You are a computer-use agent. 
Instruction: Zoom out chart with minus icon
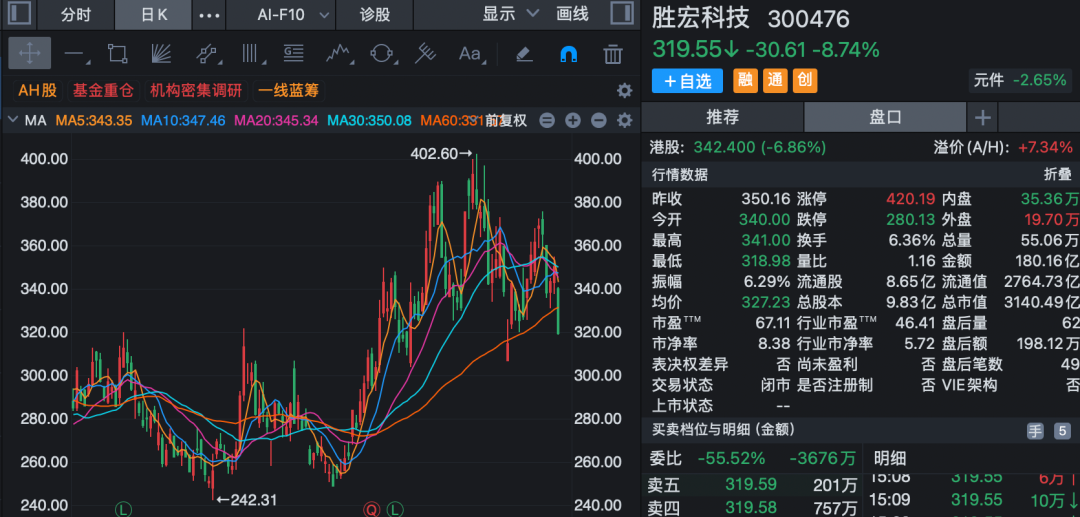[x=599, y=120]
